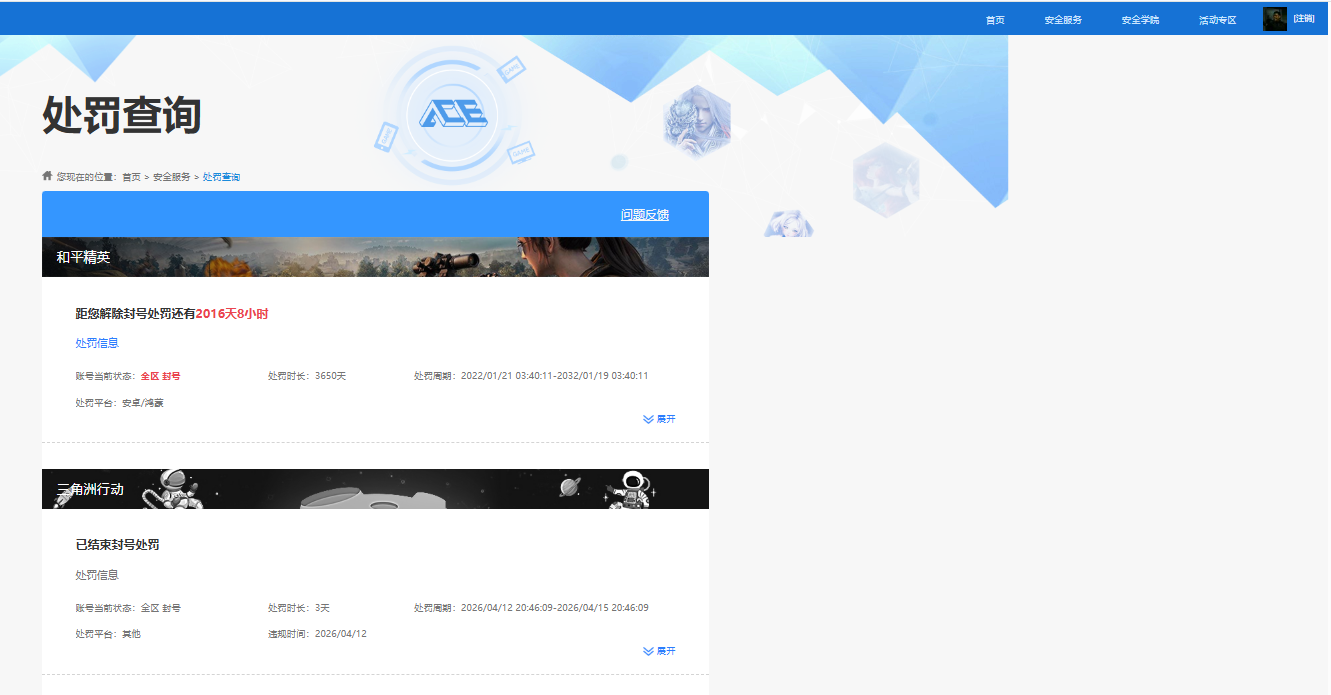Click the ACE logo emblem
Image resolution: width=1331 pixels, height=695 pixels.
click(453, 114)
